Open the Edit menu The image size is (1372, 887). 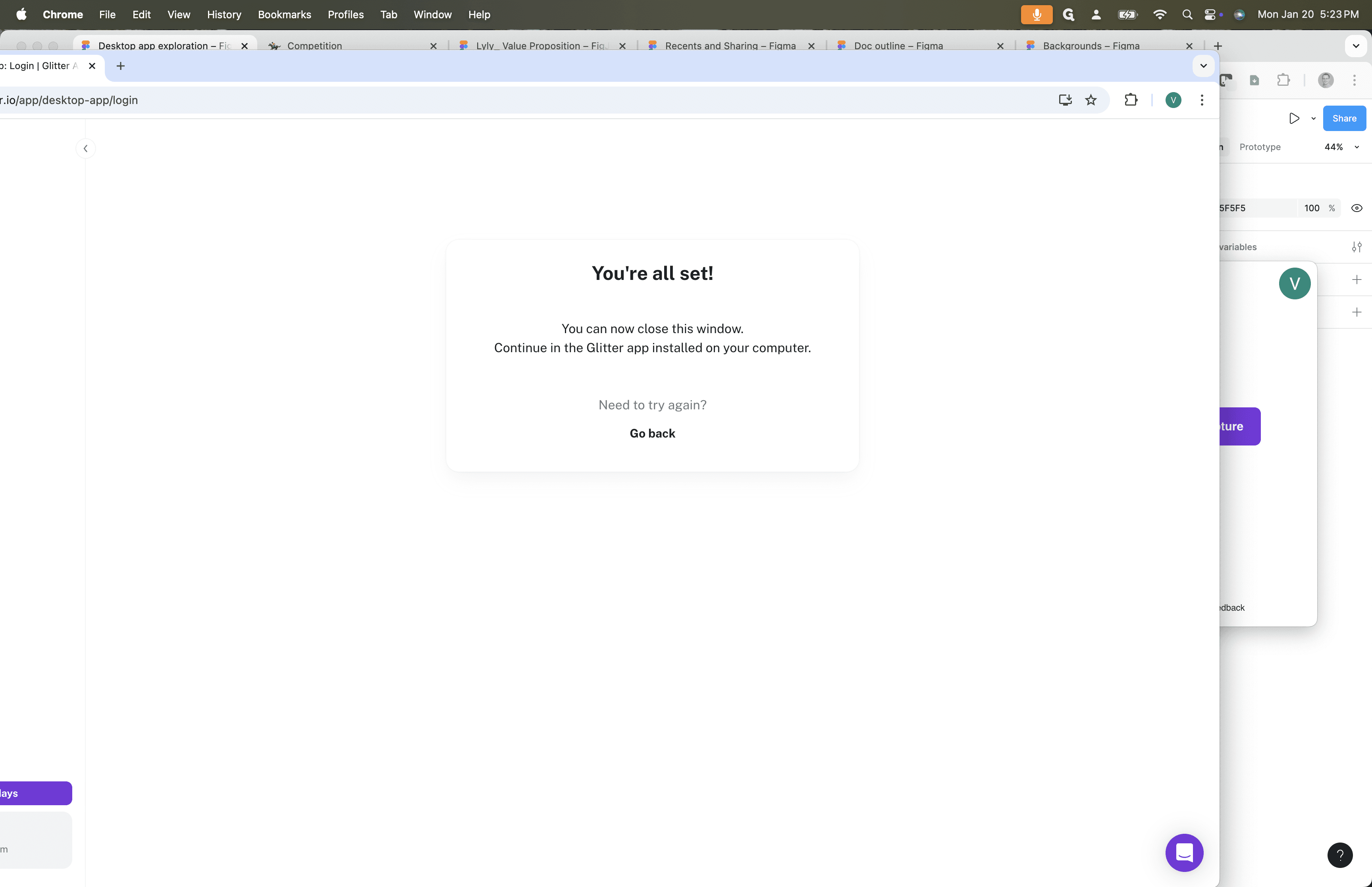pyautogui.click(x=142, y=14)
